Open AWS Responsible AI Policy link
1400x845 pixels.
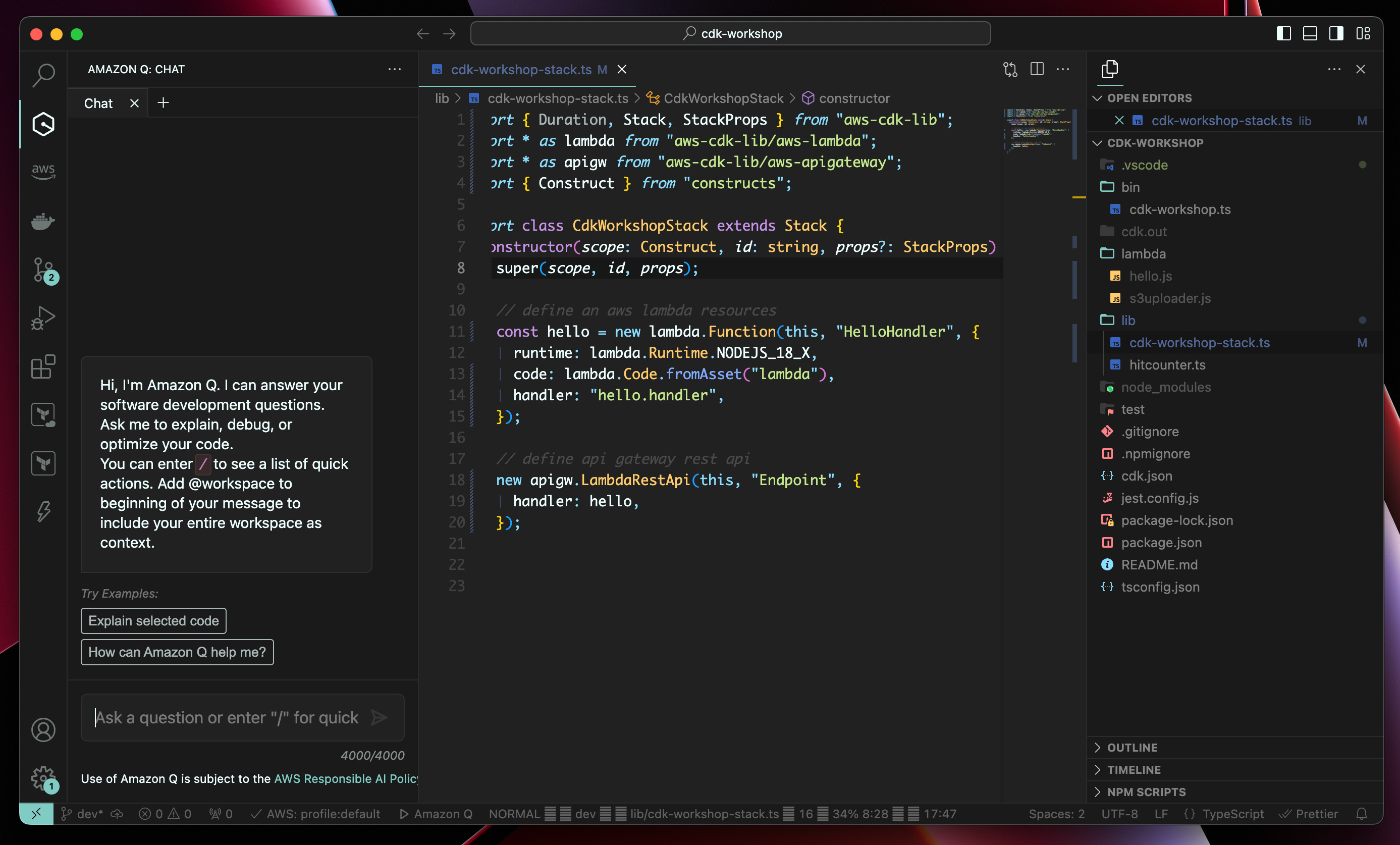point(346,778)
